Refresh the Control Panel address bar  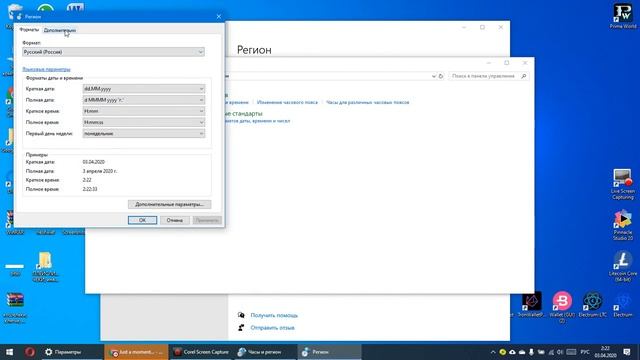click(441, 76)
